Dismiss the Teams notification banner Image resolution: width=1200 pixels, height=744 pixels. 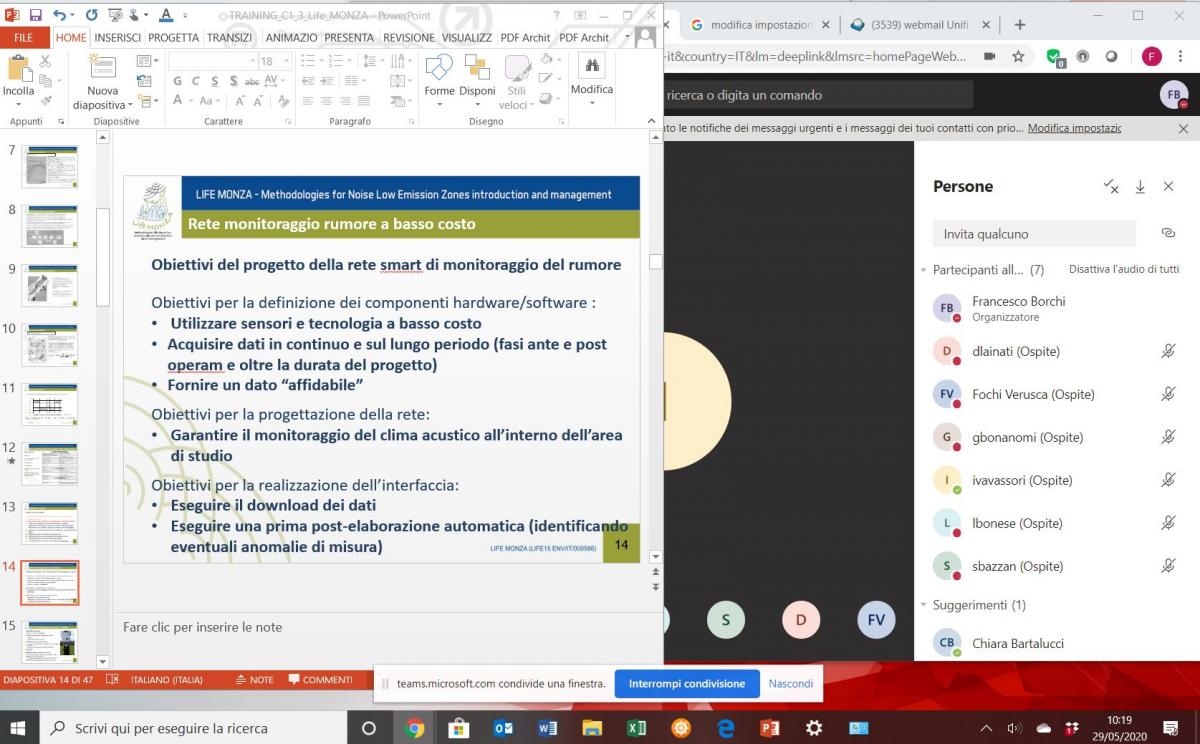(1183, 128)
